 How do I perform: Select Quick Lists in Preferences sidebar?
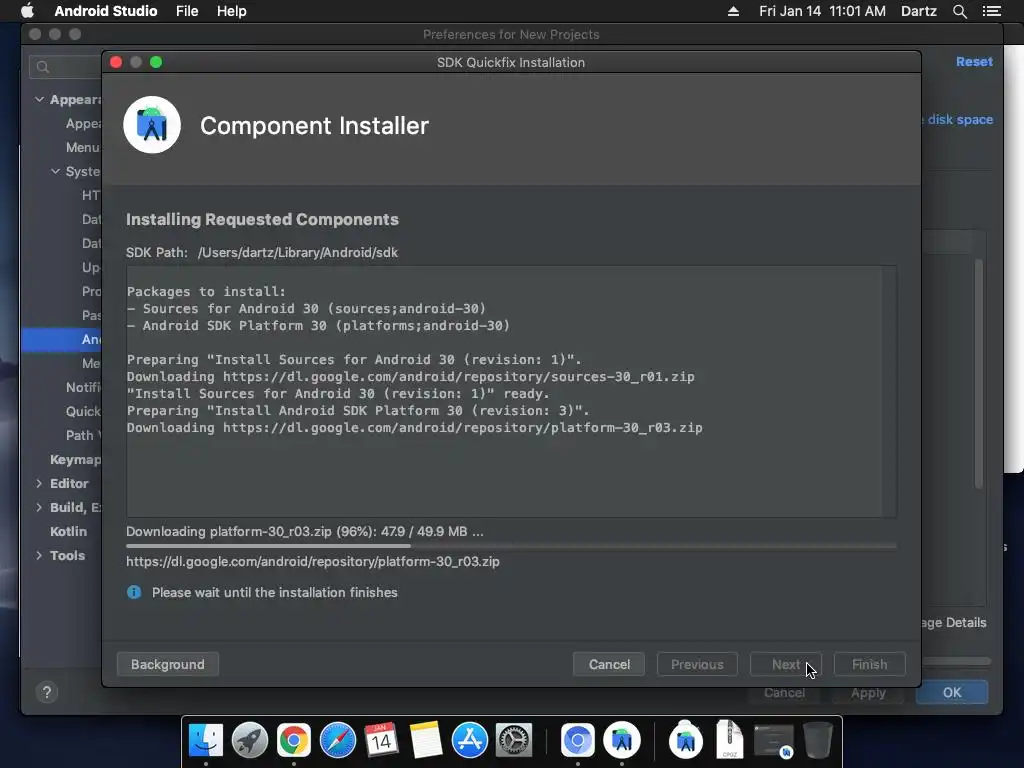click(x=83, y=411)
